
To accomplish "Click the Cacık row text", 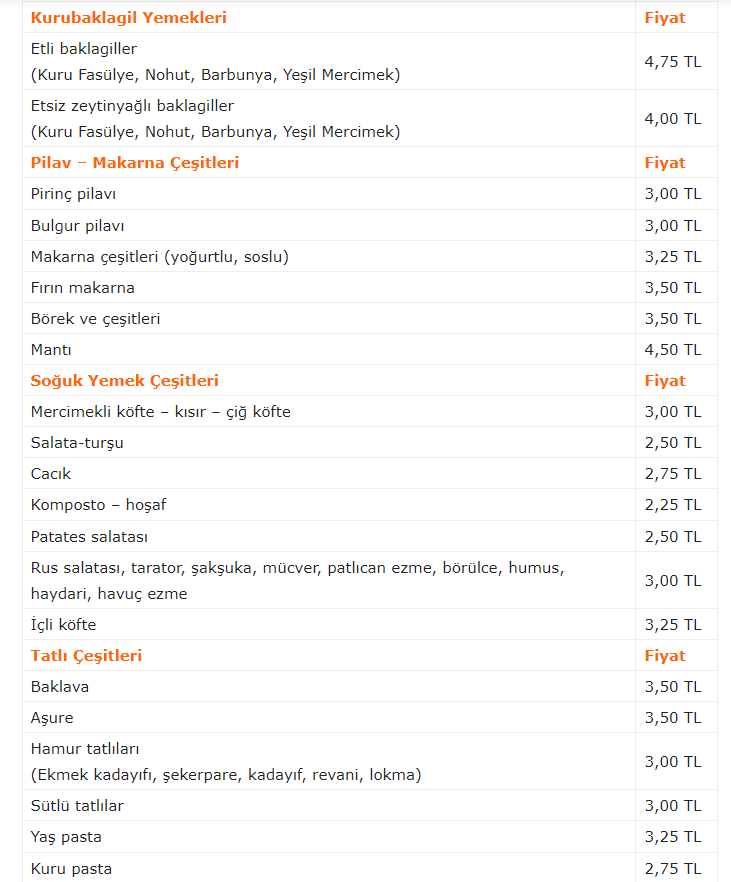I will pyautogui.click(x=52, y=474).
